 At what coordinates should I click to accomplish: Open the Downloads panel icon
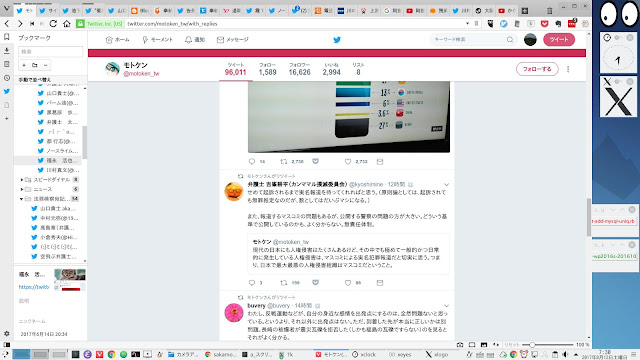(7, 51)
